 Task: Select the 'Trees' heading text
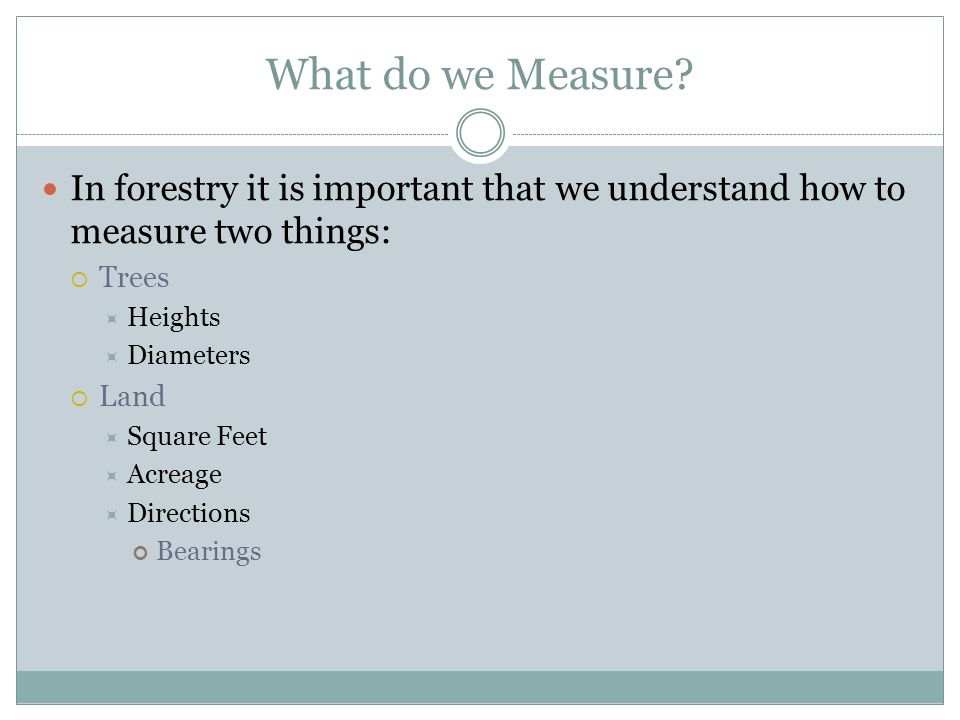[x=134, y=277]
